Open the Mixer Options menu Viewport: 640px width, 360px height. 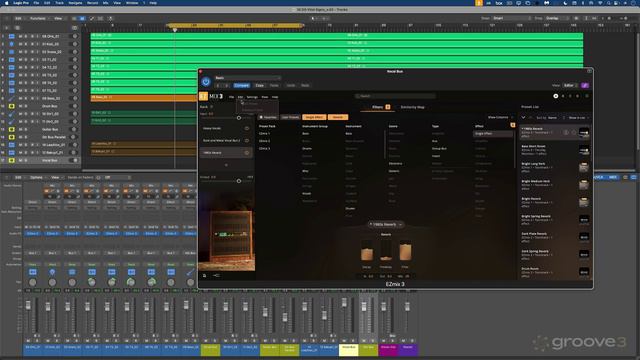click(x=36, y=178)
